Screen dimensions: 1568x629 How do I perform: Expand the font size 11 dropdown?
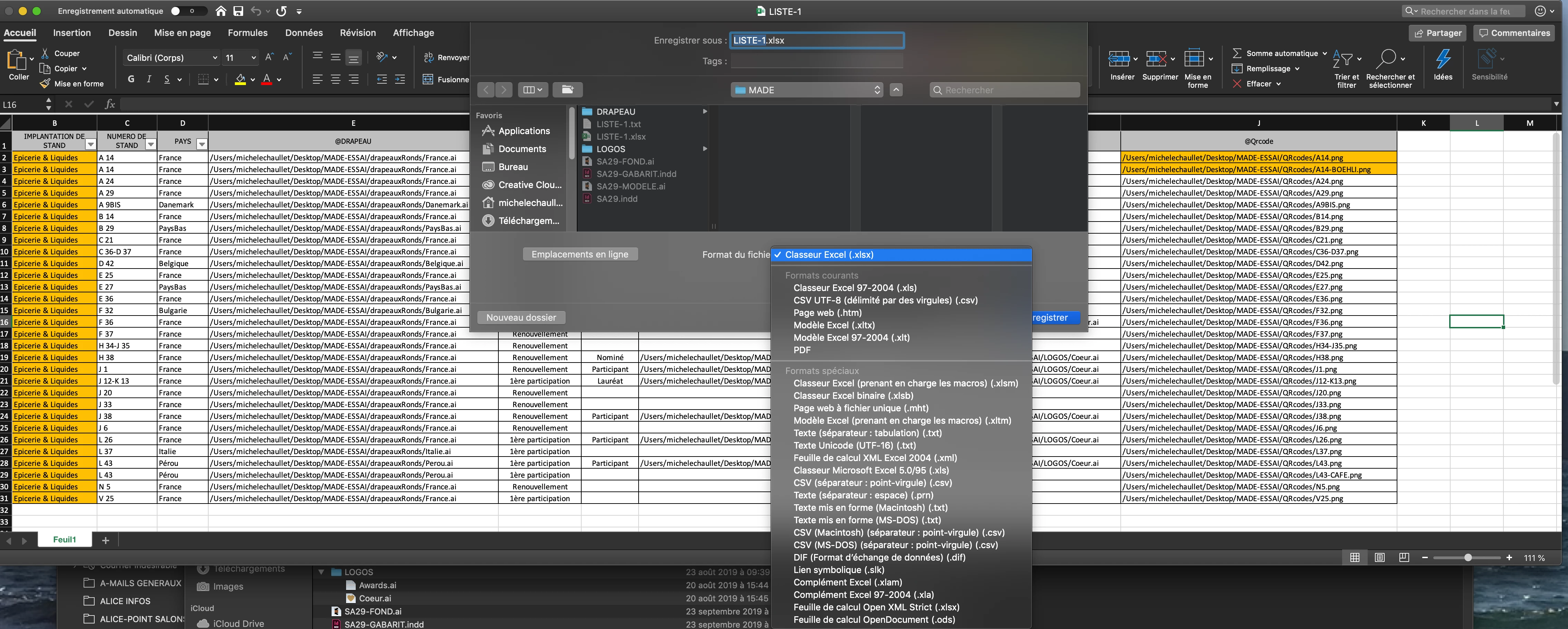[253, 58]
